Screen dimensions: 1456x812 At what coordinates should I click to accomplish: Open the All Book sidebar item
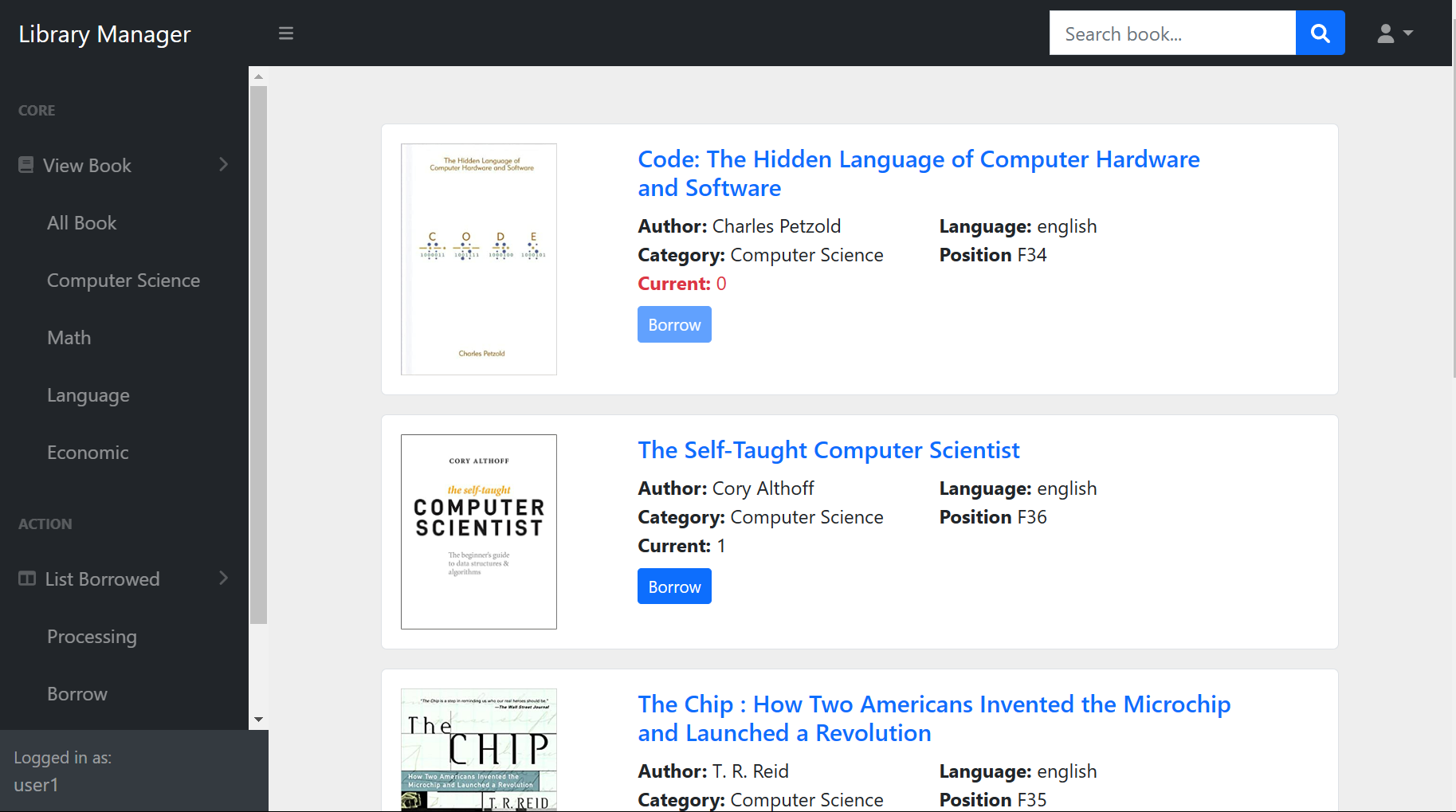[x=82, y=223]
